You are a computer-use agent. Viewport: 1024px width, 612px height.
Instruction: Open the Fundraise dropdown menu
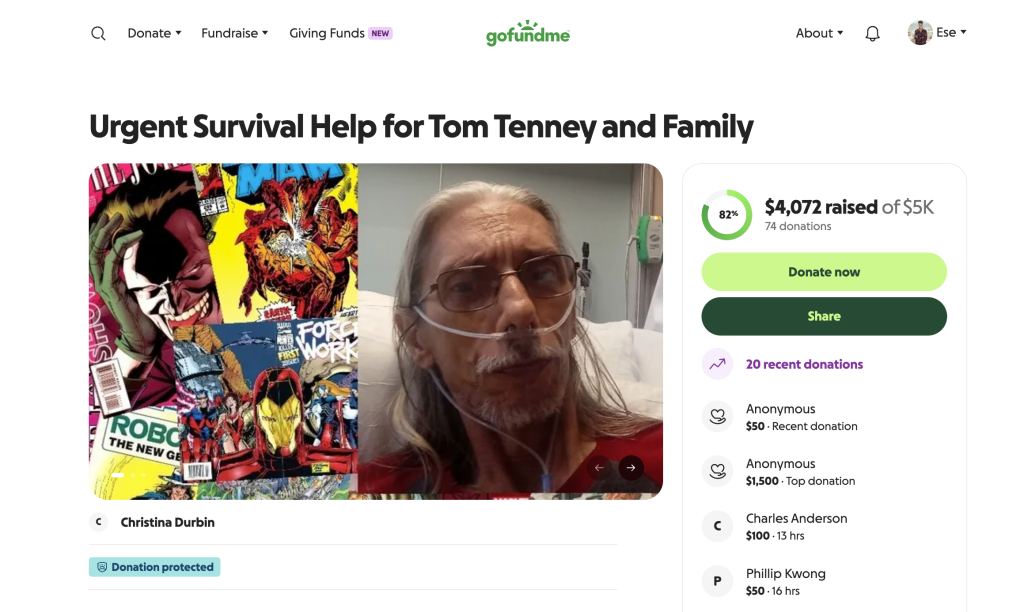click(x=234, y=33)
